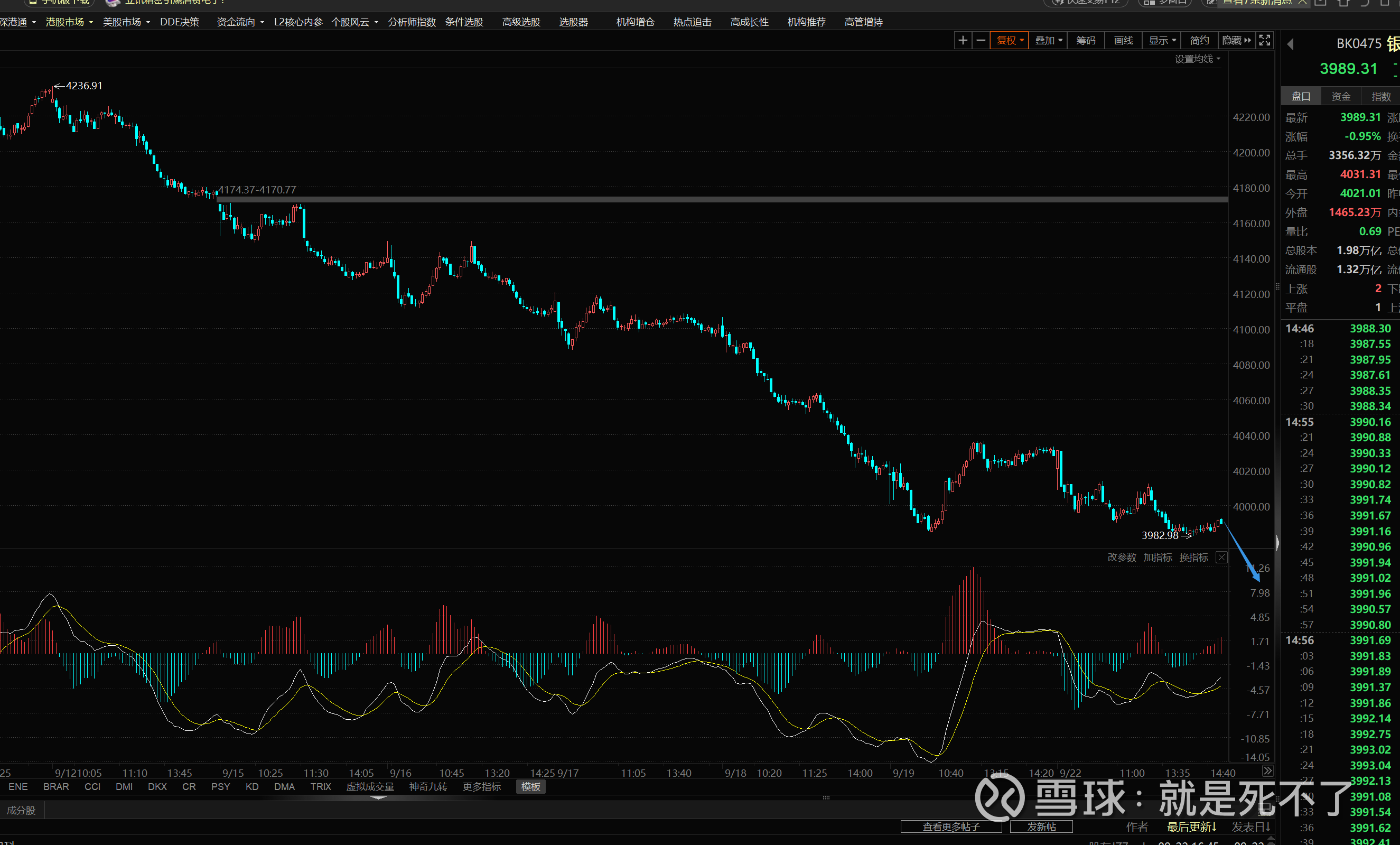This screenshot has height=845, width=1400.
Task: Click the triangle handle below indicator tabs
Action: [378, 798]
